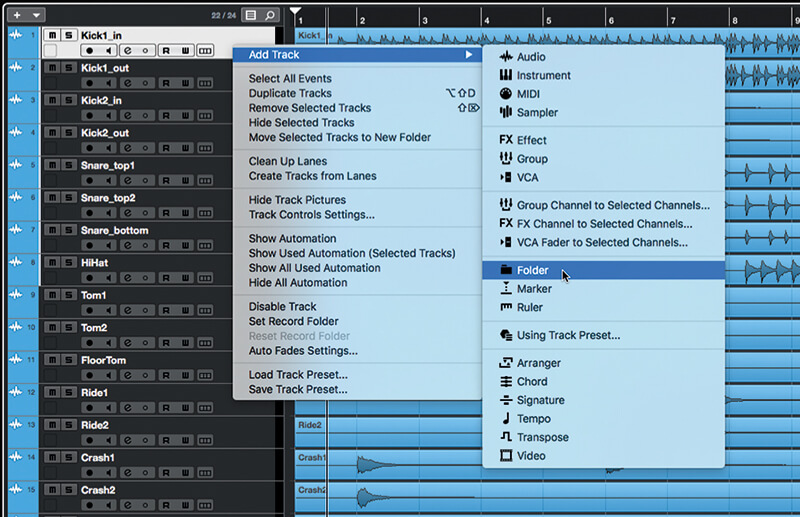
Task: Add a Transpose track icon
Action: (x=506, y=437)
